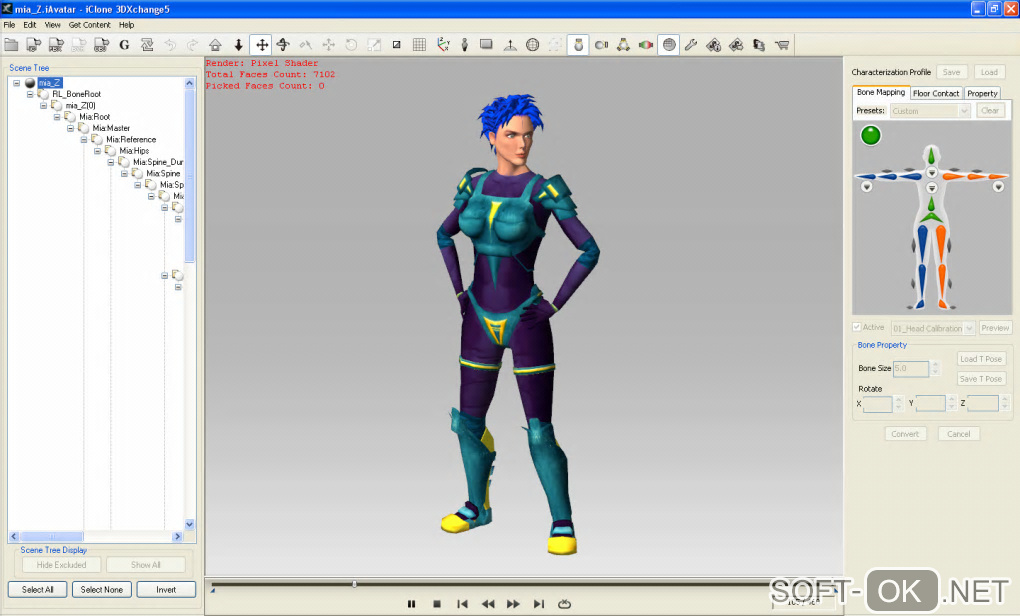This screenshot has width=1020, height=616.
Task: Collapse the mia_Z root node
Action: [17, 83]
